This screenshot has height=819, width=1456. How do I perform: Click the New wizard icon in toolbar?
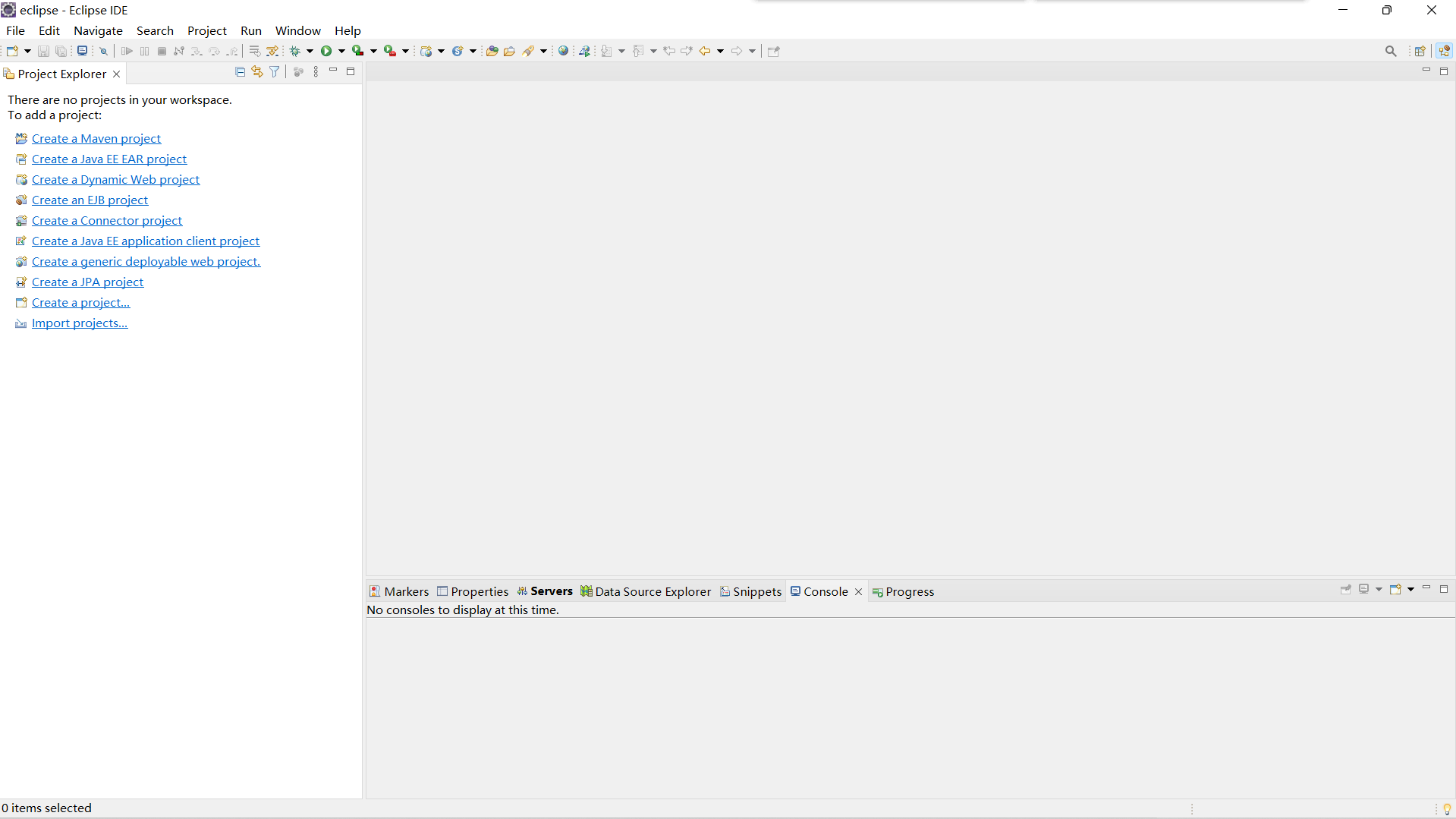tap(12, 51)
